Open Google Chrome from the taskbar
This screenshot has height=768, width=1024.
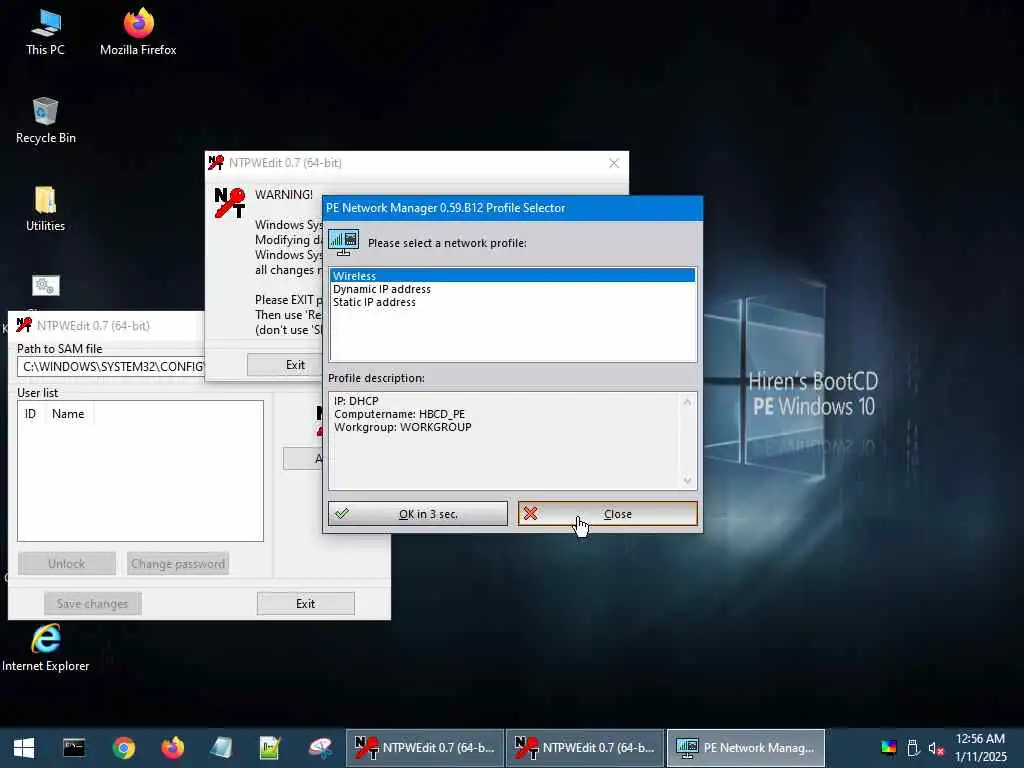tap(123, 748)
